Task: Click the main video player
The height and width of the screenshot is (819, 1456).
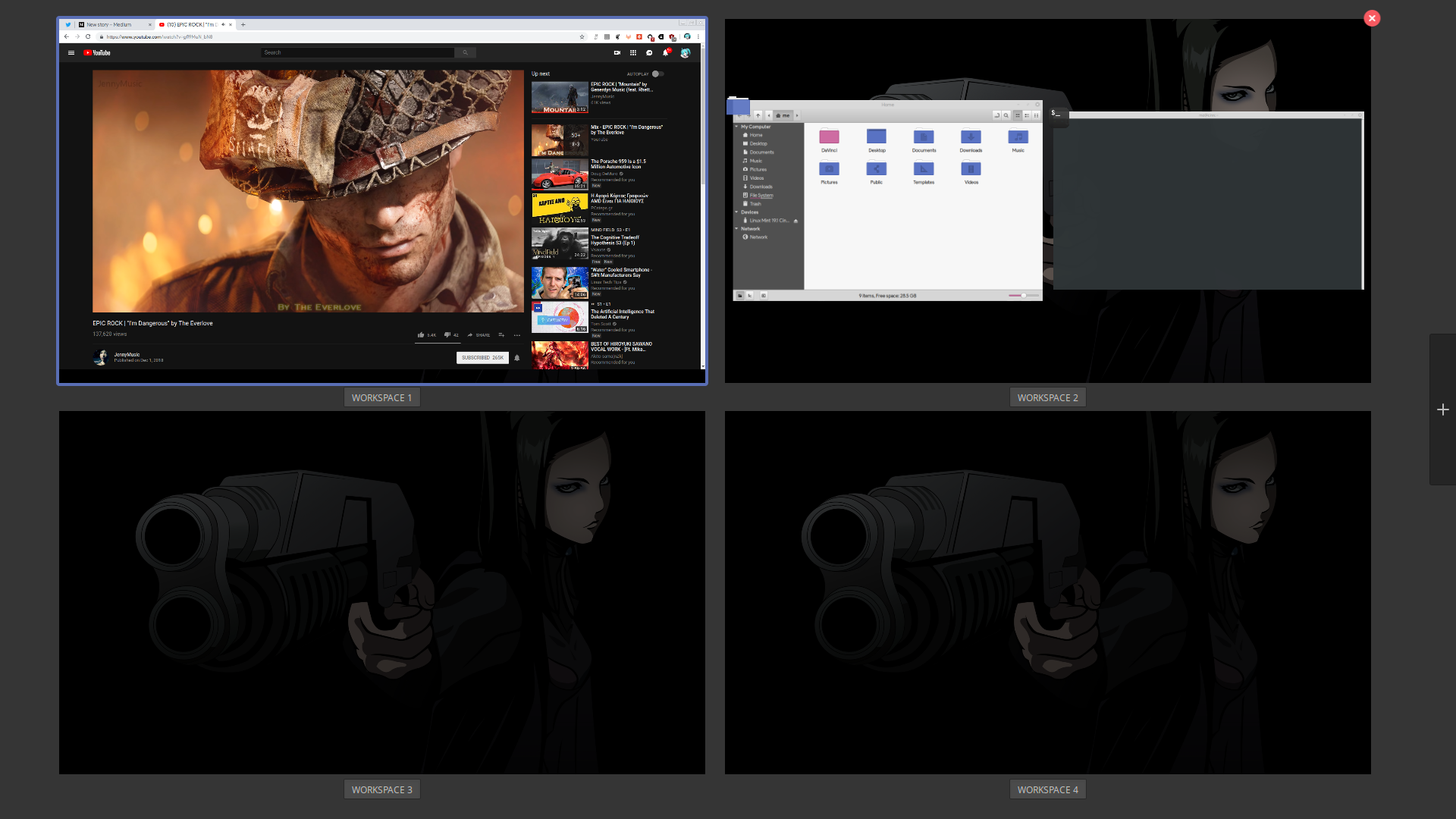Action: point(308,191)
